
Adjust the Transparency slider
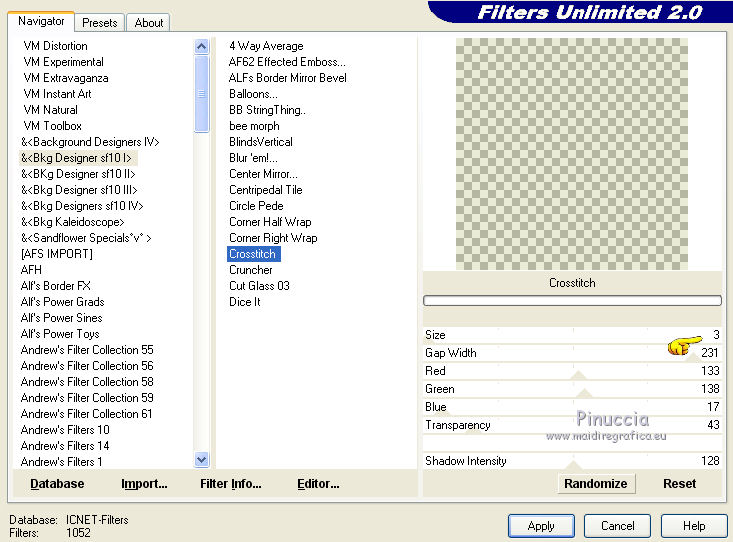click(572, 425)
